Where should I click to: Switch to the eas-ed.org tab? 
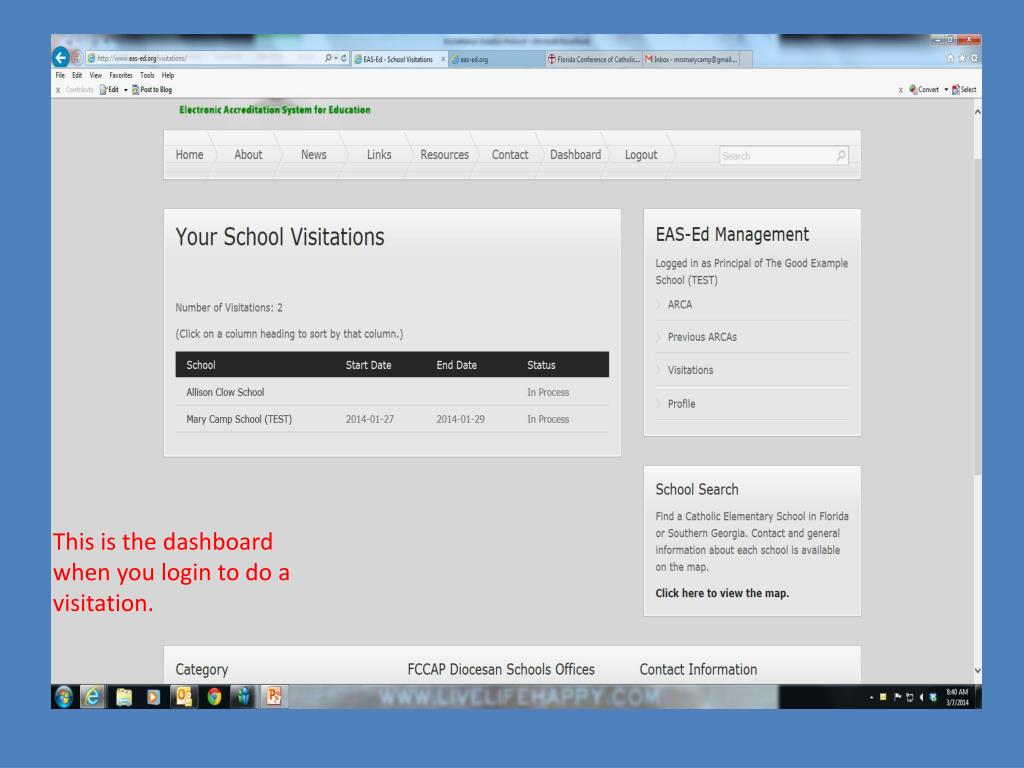tap(496, 59)
